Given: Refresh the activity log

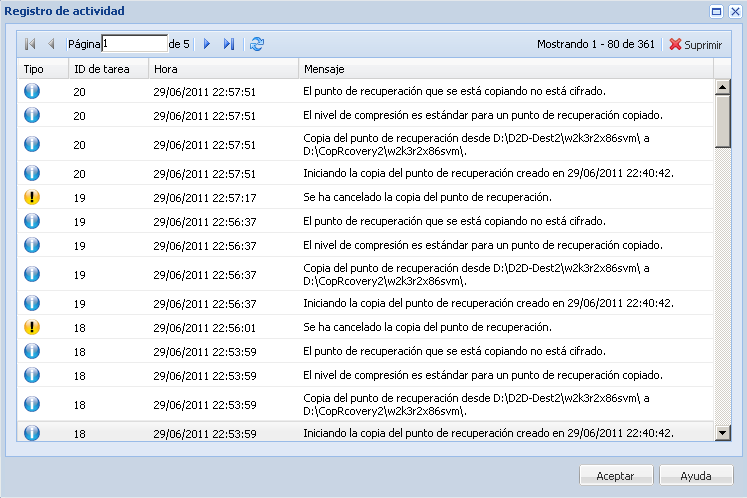Looking at the screenshot, I should coord(257,44).
